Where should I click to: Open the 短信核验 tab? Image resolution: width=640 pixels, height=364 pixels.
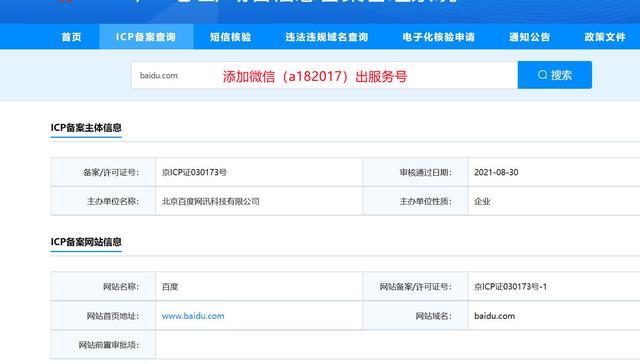230,37
